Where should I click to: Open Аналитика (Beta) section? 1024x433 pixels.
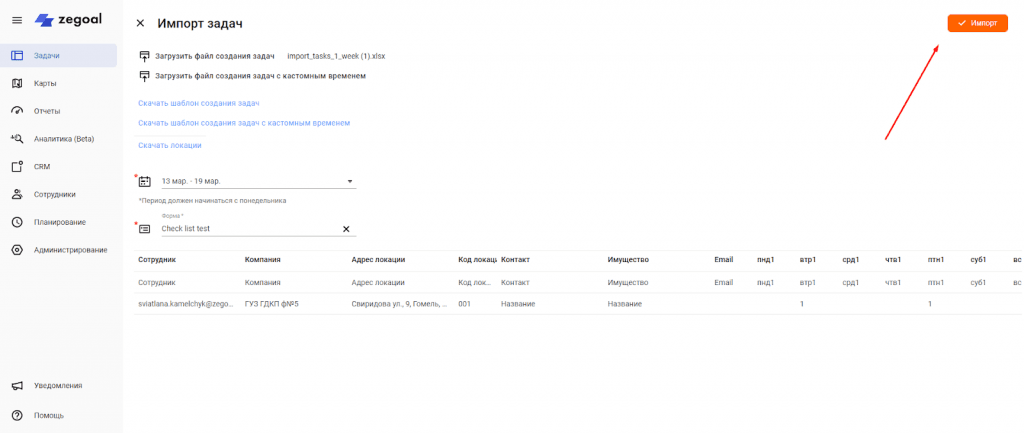pyautogui.click(x=63, y=139)
